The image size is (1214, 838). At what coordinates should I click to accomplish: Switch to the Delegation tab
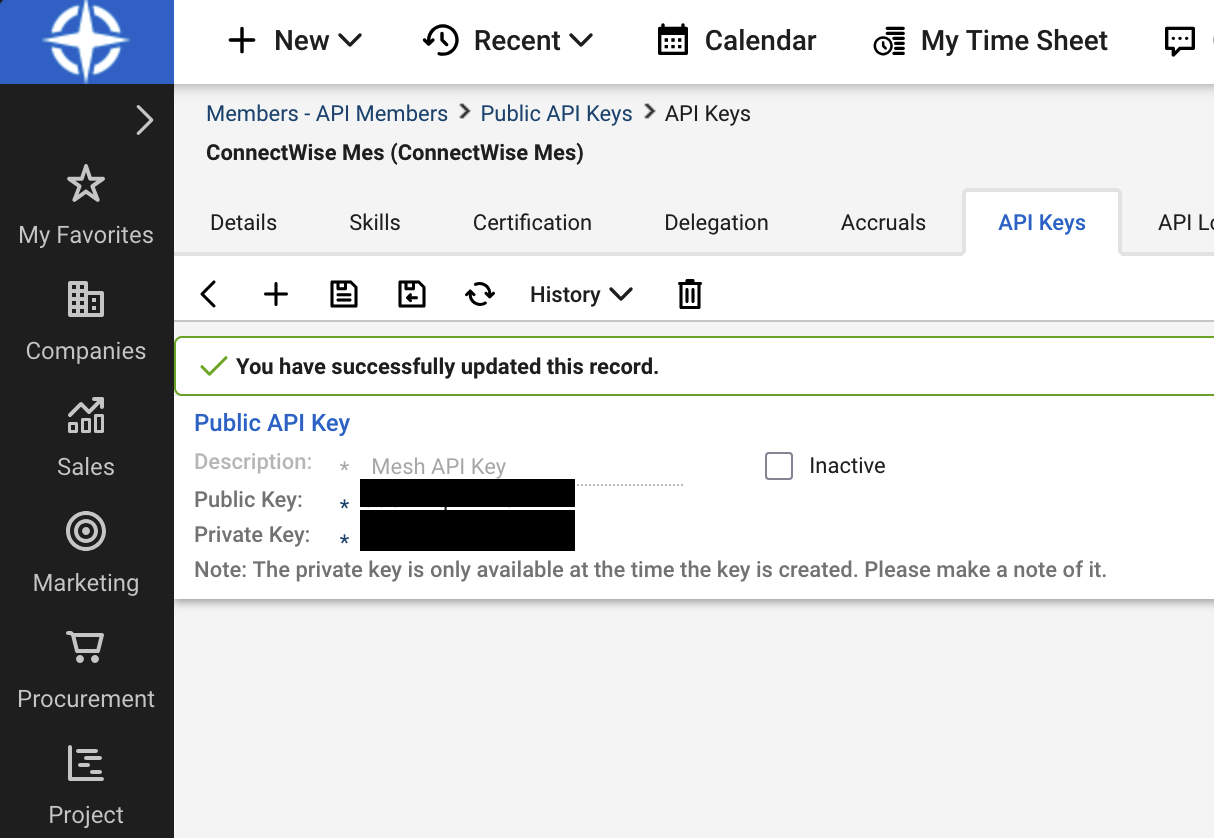pyautogui.click(x=716, y=222)
